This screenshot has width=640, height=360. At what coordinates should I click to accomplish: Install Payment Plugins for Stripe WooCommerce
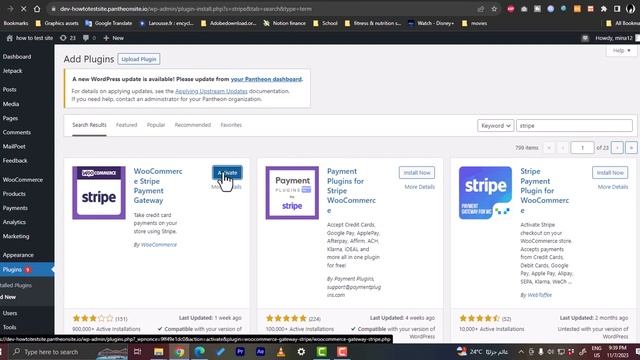point(417,173)
